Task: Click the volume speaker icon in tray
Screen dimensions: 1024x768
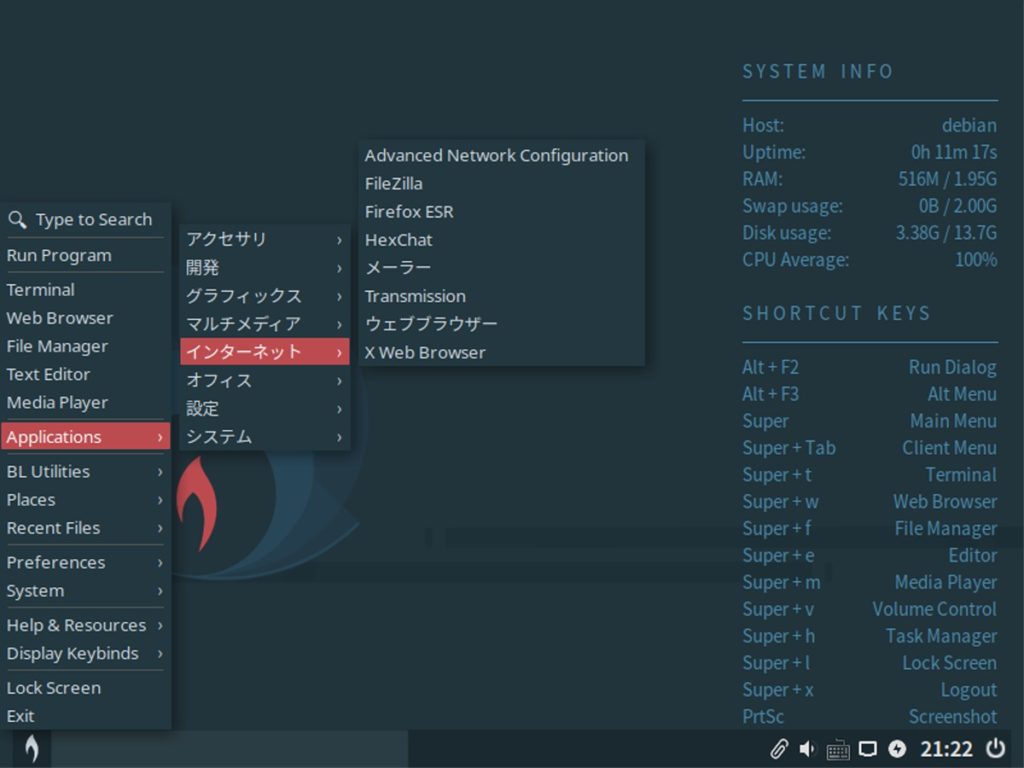Action: 808,748
